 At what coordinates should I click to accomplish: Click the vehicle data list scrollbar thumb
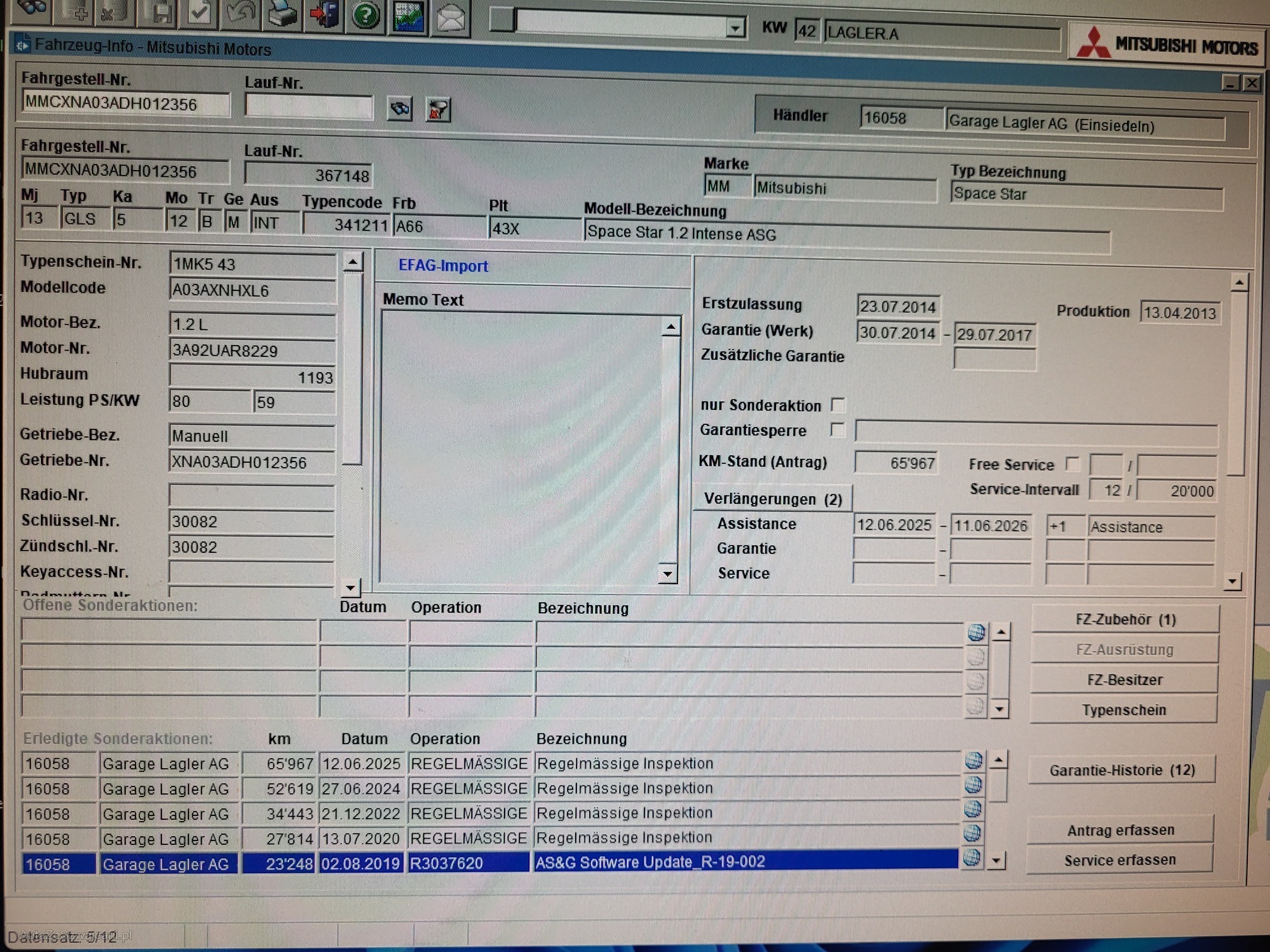click(353, 368)
